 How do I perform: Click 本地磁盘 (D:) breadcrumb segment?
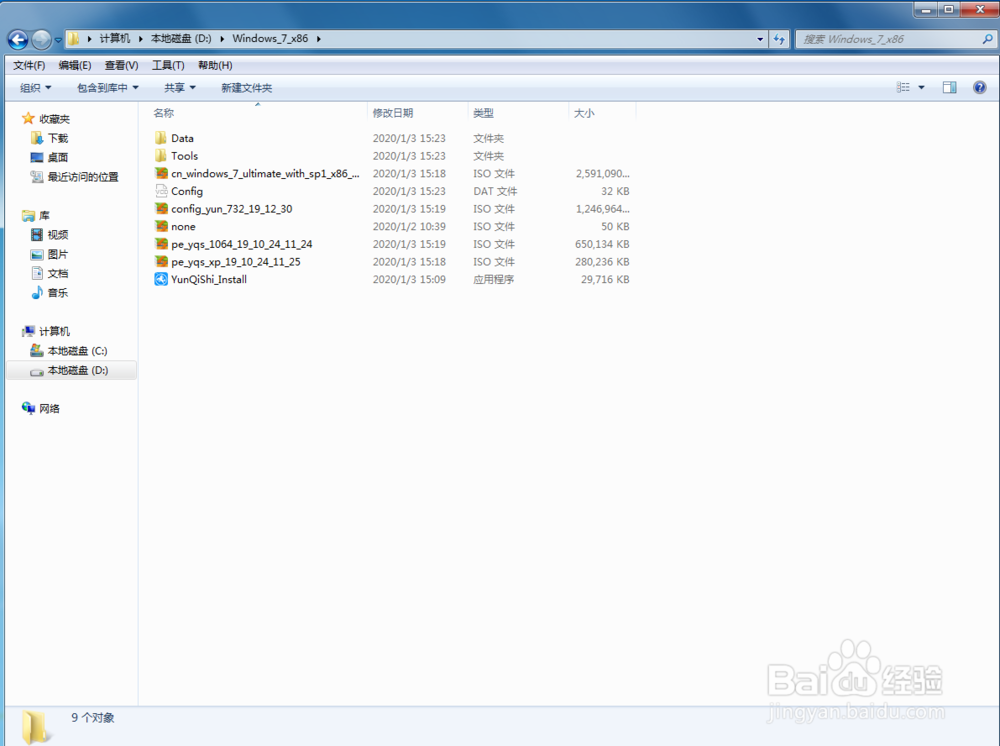(181, 38)
